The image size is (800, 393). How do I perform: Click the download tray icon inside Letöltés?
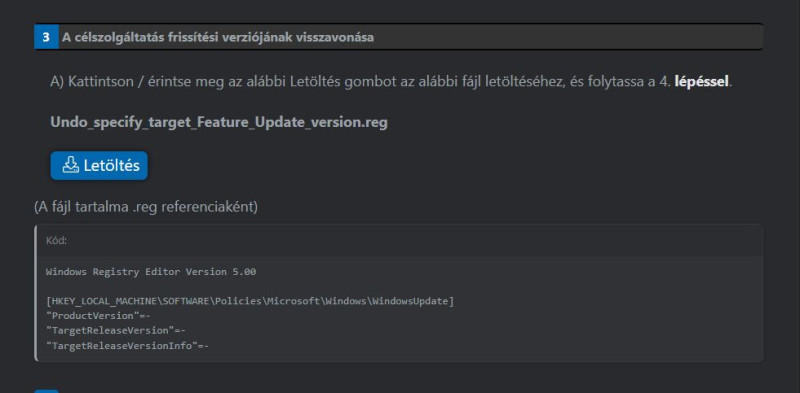(71, 165)
